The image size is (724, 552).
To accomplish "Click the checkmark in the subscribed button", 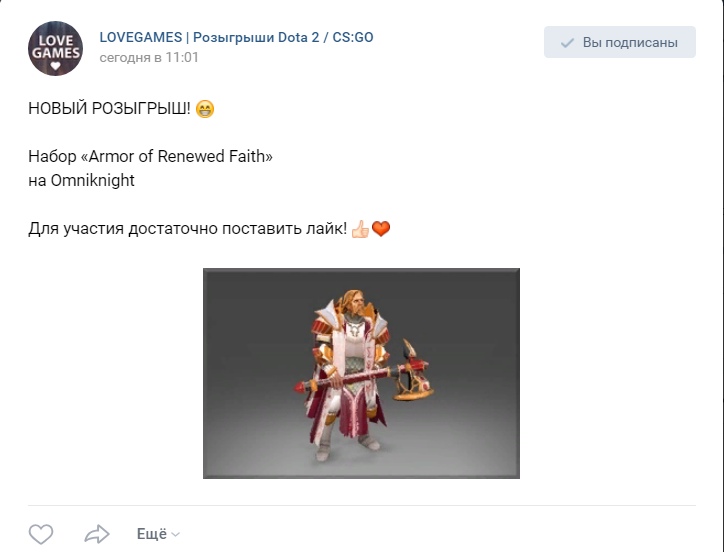I will tap(567, 43).
